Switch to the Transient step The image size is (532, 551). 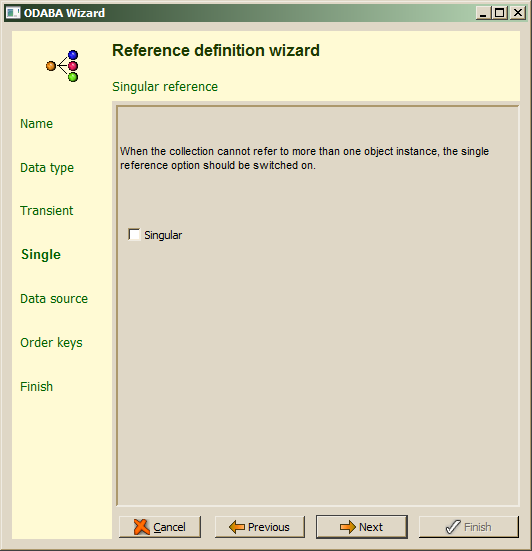coord(47,211)
